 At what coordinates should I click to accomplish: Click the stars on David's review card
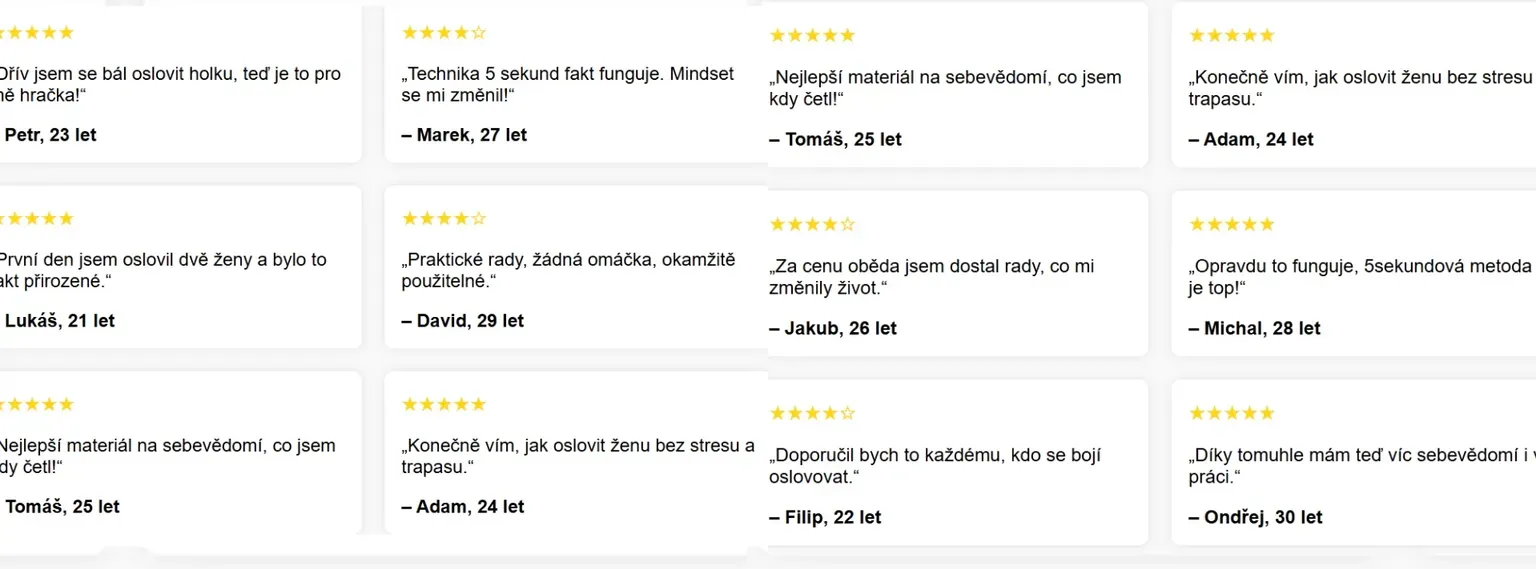443,218
